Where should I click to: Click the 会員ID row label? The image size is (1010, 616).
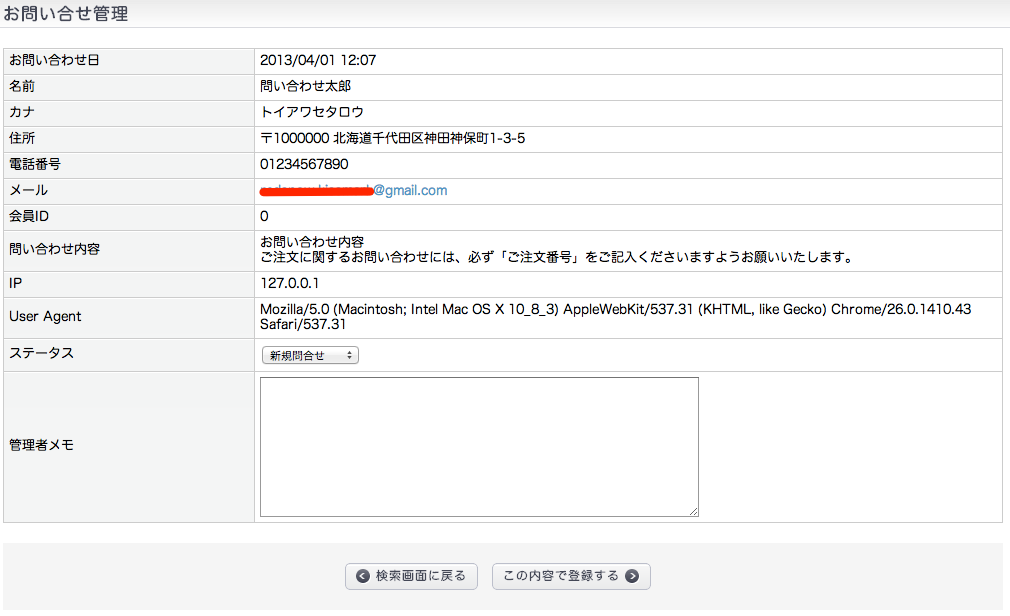coord(29,217)
